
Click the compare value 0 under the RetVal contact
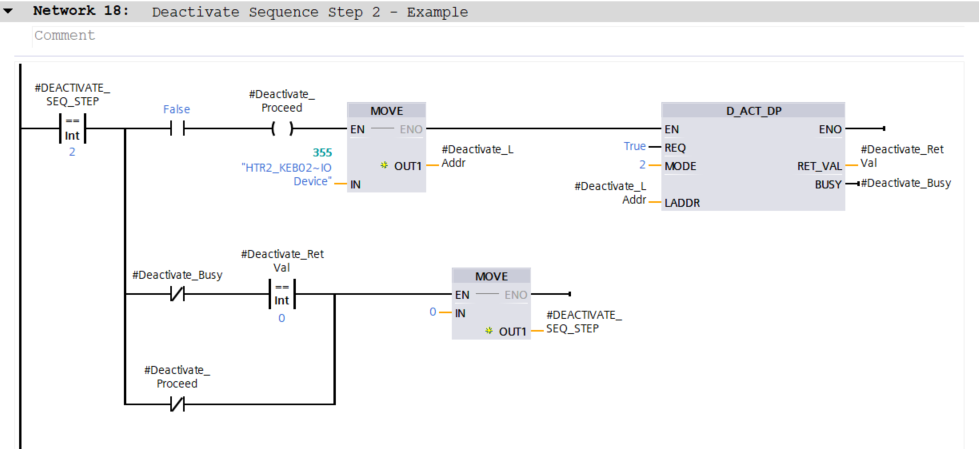pyautogui.click(x=282, y=318)
